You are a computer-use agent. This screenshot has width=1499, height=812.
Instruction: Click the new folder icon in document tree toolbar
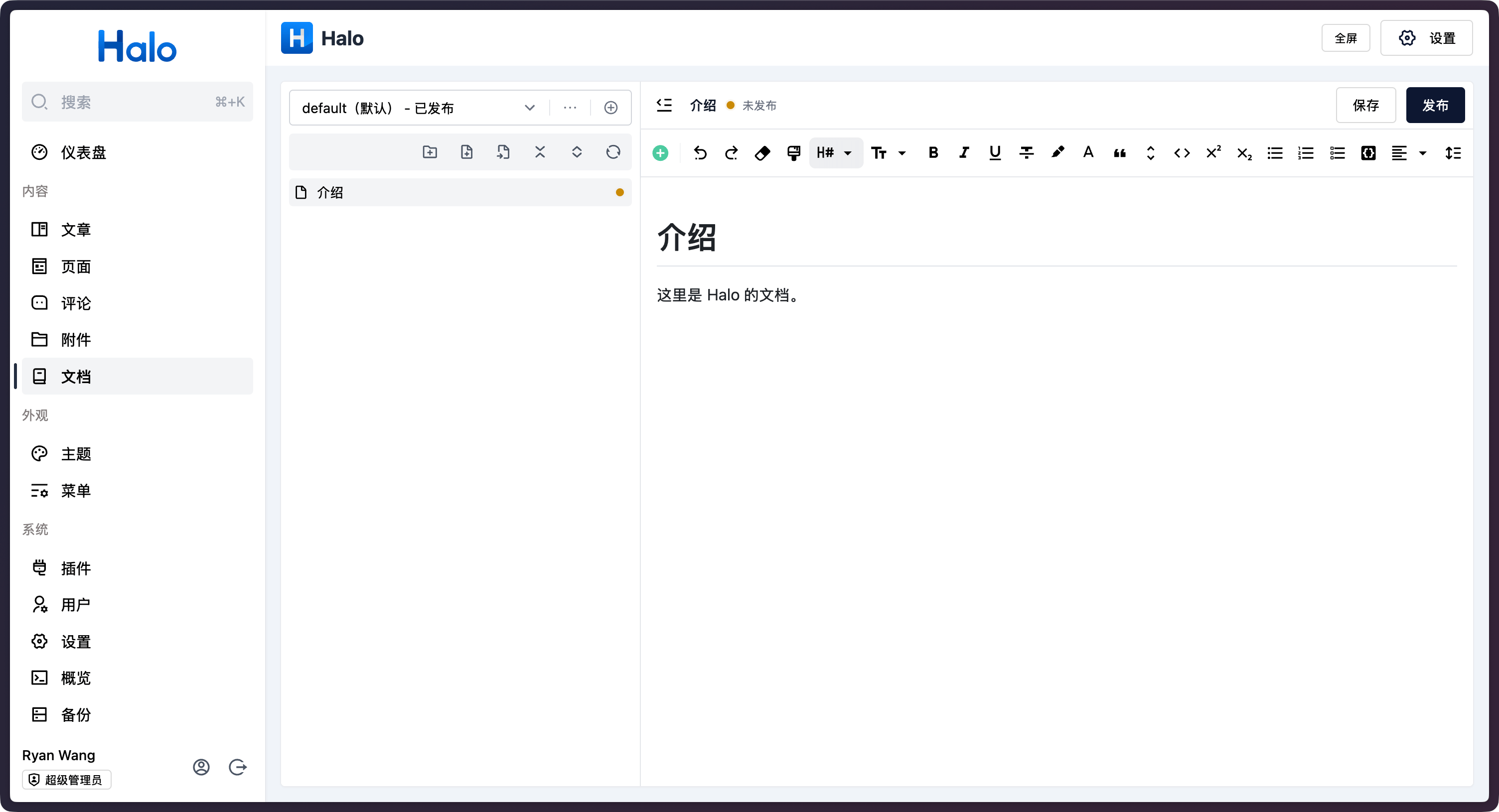click(x=430, y=152)
